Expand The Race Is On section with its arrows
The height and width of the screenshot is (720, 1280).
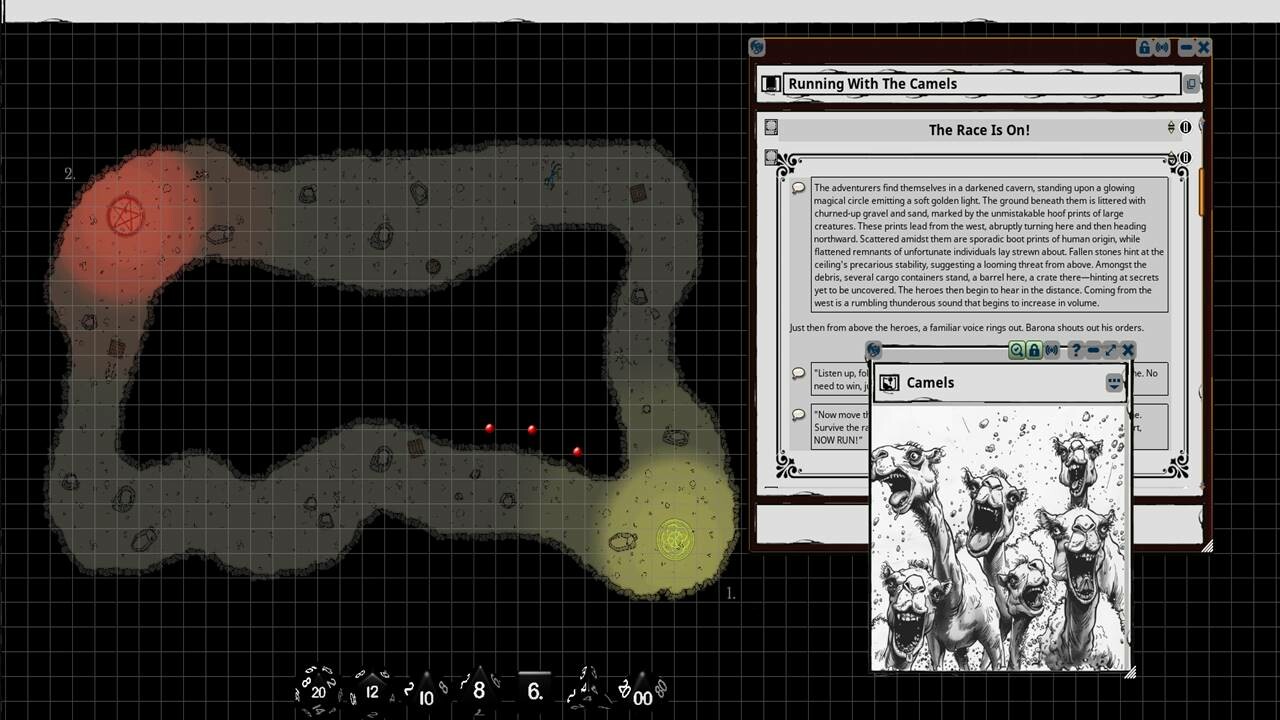1170,127
